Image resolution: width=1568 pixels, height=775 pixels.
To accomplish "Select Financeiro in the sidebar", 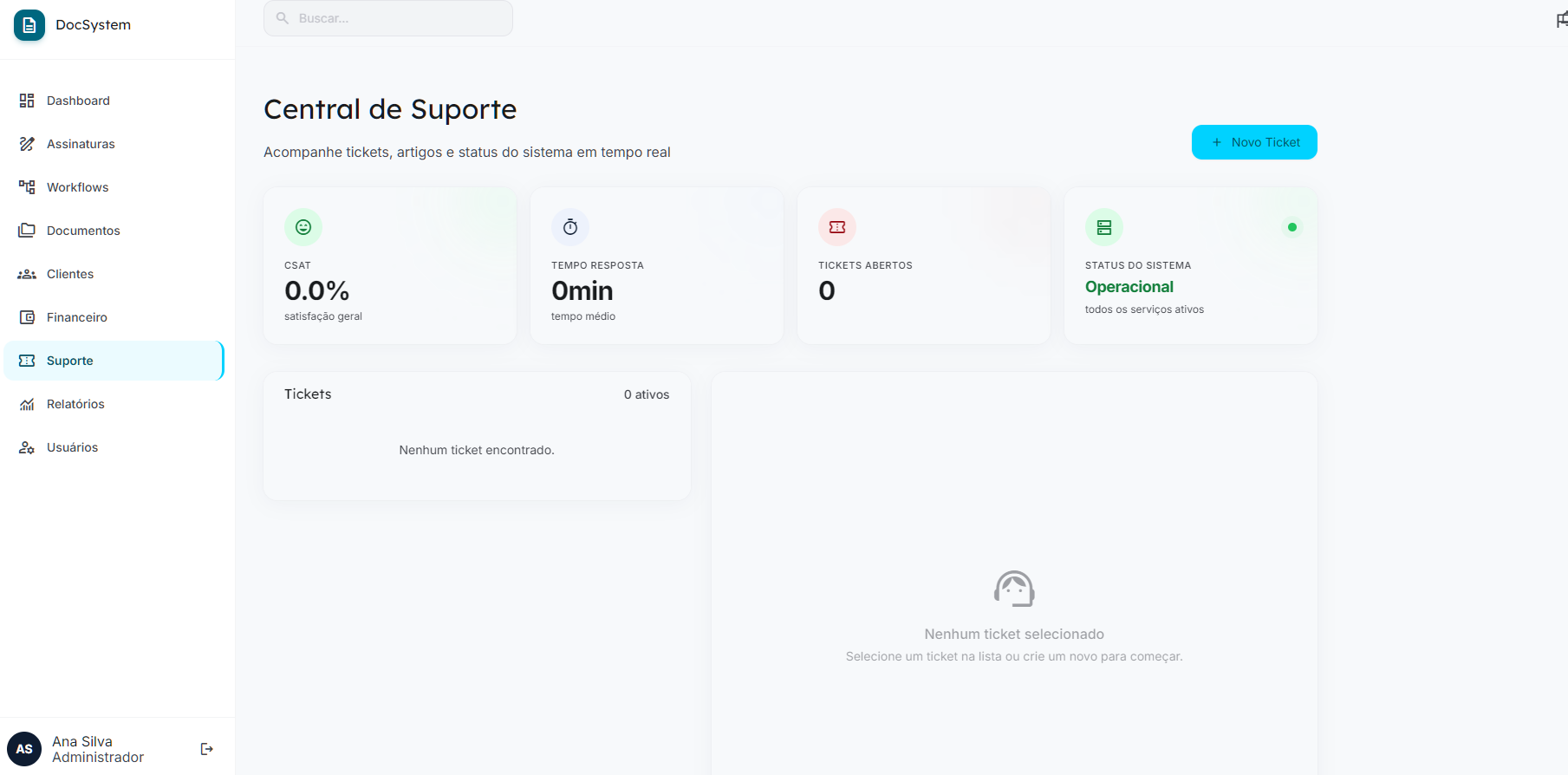I will coord(114,317).
